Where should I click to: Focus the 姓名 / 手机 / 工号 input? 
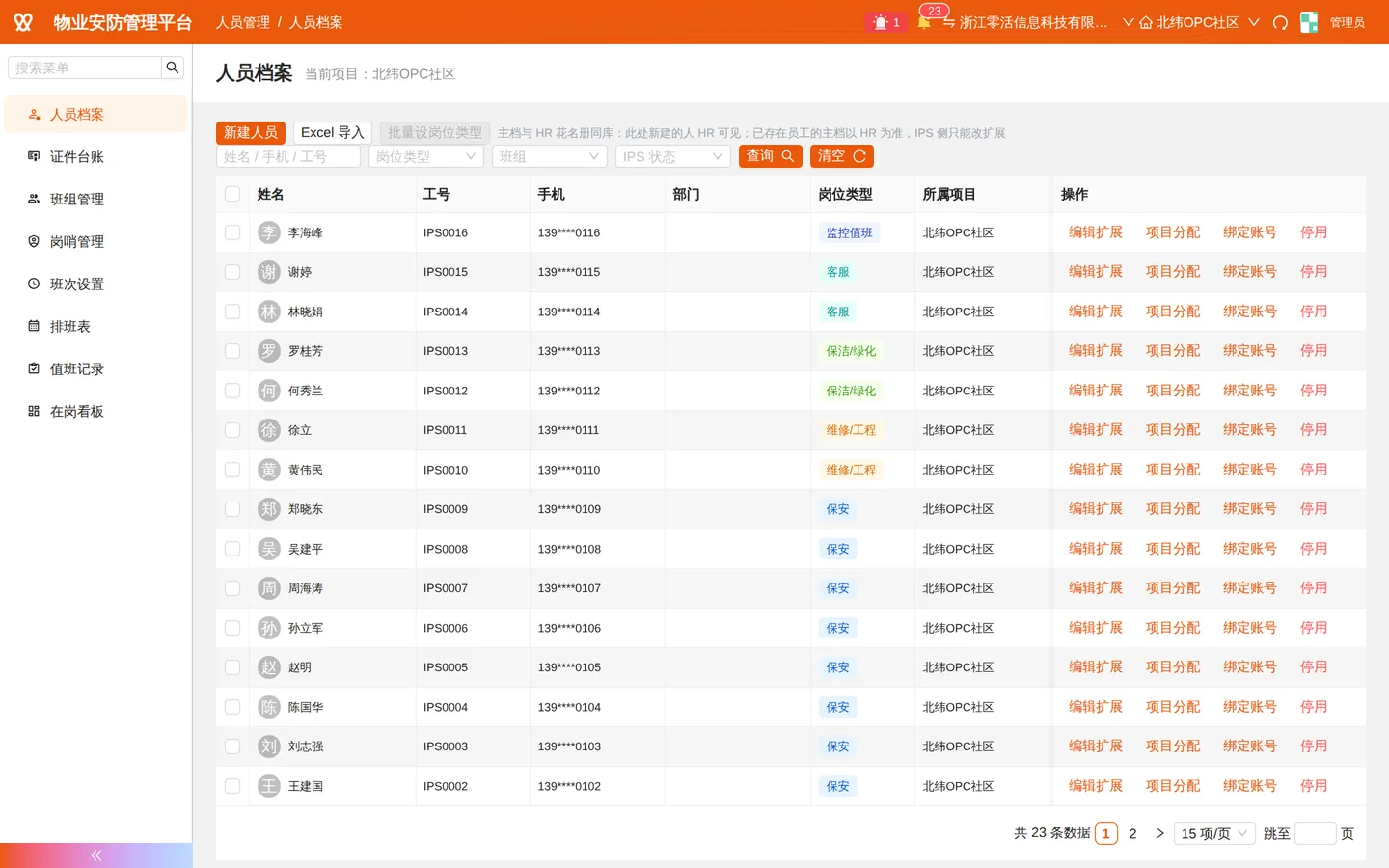(x=288, y=156)
